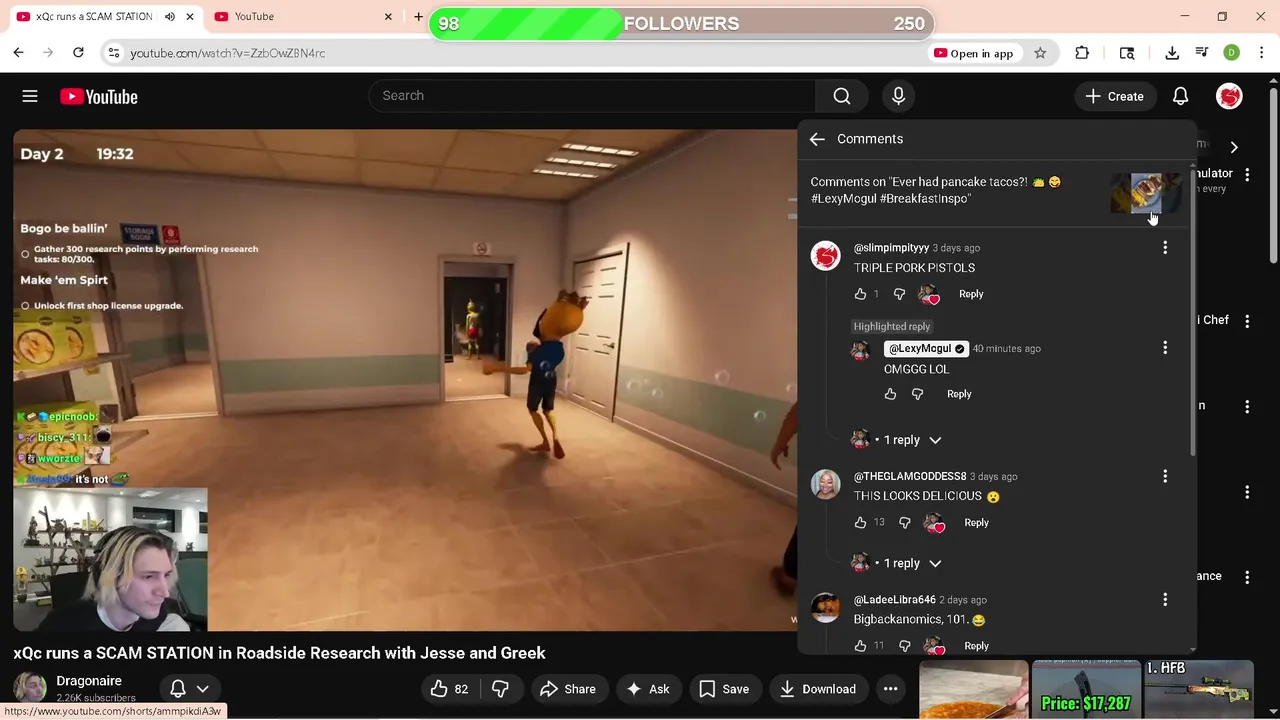Open the Dragonaire channel avatar
The width and height of the screenshot is (1280, 720).
pyautogui.click(x=29, y=688)
